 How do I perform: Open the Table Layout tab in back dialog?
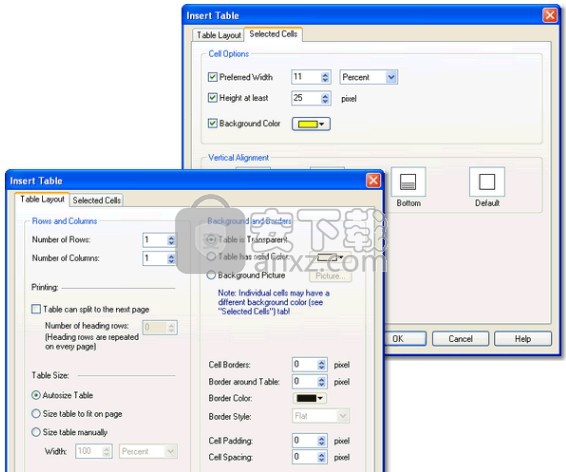tap(219, 35)
